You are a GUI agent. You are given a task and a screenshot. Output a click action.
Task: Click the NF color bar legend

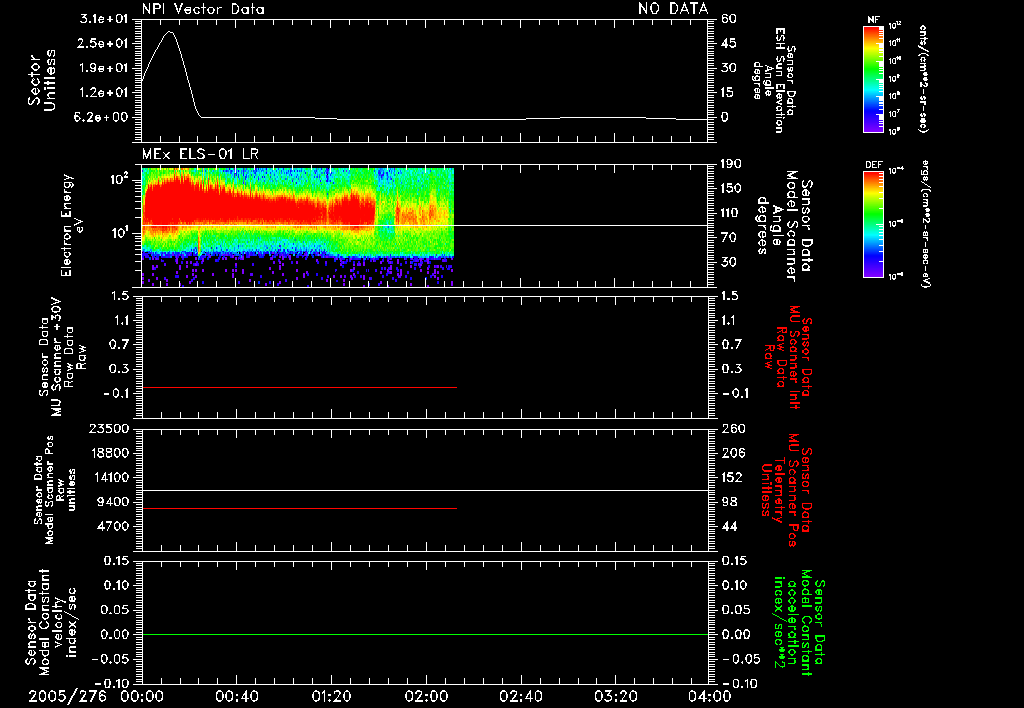(873, 79)
